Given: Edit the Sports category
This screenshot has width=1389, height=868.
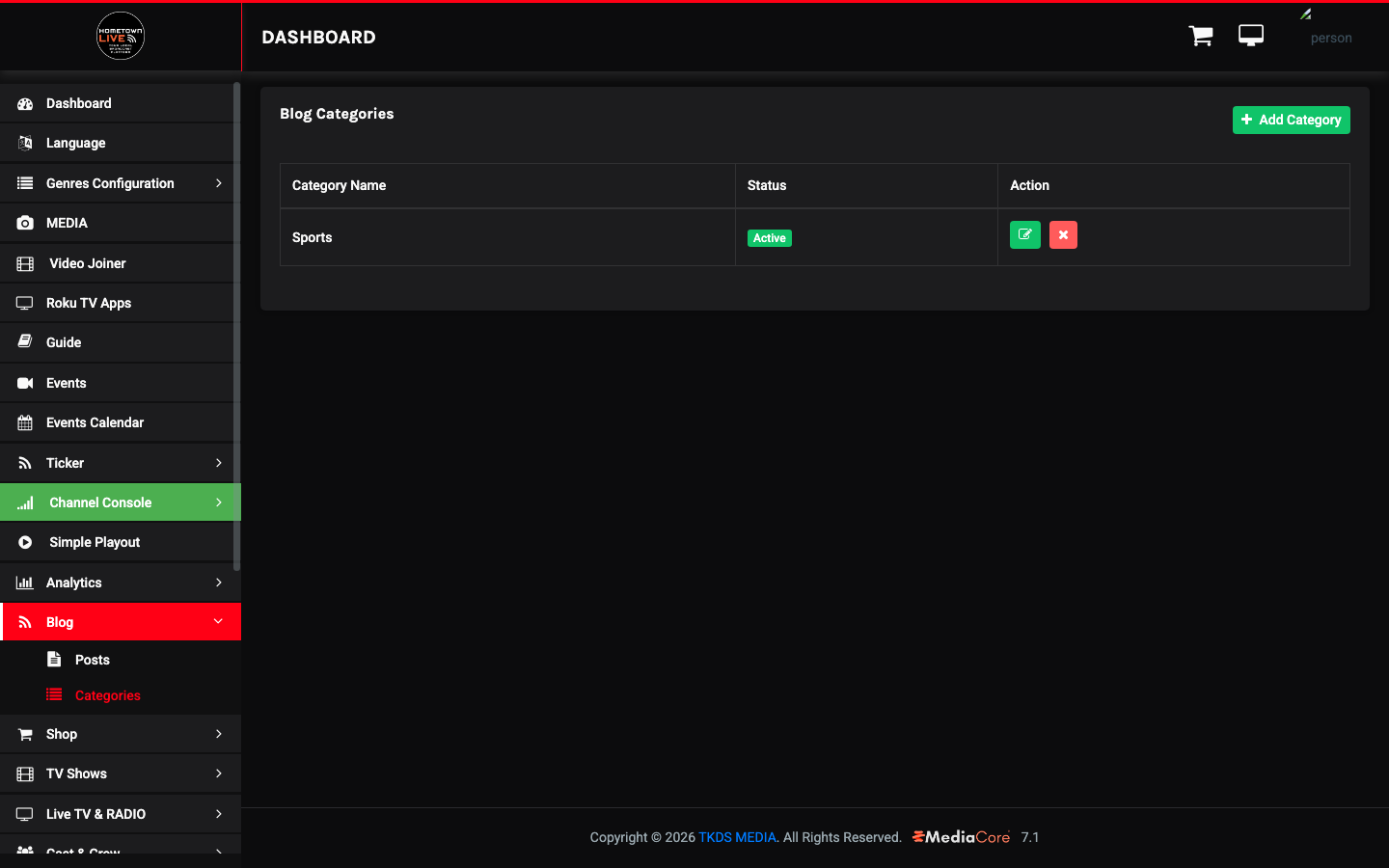Looking at the screenshot, I should [1025, 235].
